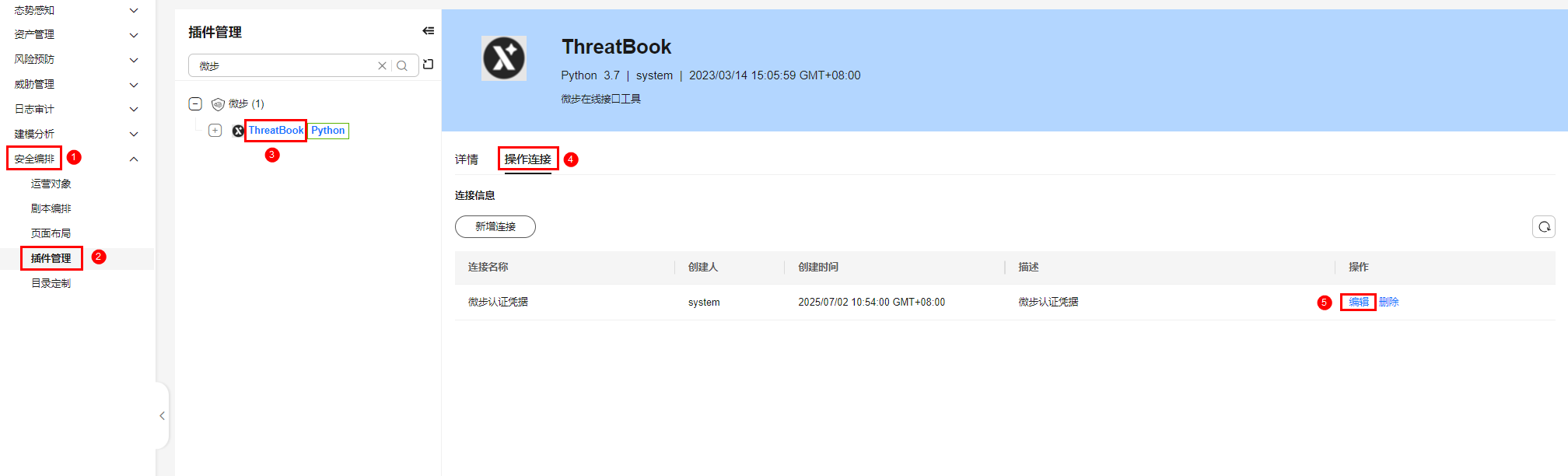The height and width of the screenshot is (476, 1568).
Task: Click the 描述 column header
Action: [x=1029, y=267]
